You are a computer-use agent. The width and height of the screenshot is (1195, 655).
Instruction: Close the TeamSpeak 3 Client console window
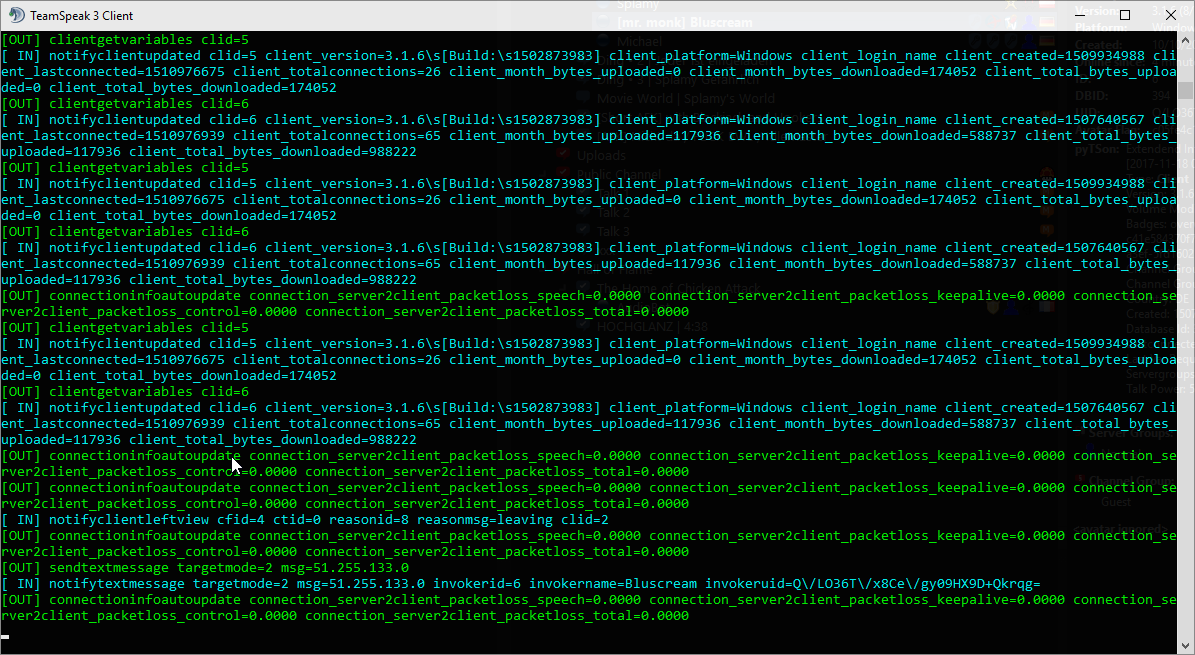coord(1171,15)
